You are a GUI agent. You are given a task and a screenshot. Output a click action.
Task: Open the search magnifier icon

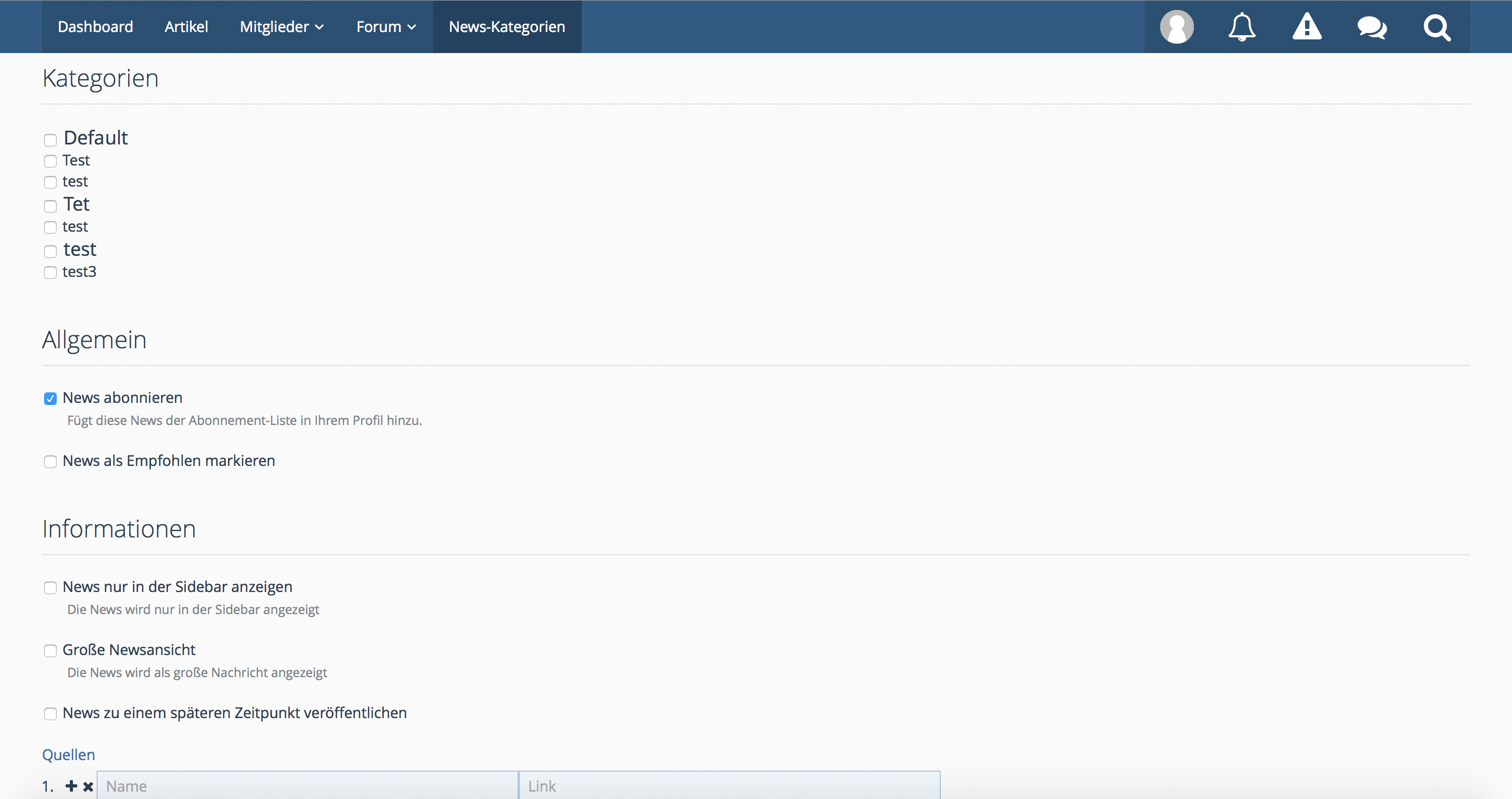tap(1437, 28)
